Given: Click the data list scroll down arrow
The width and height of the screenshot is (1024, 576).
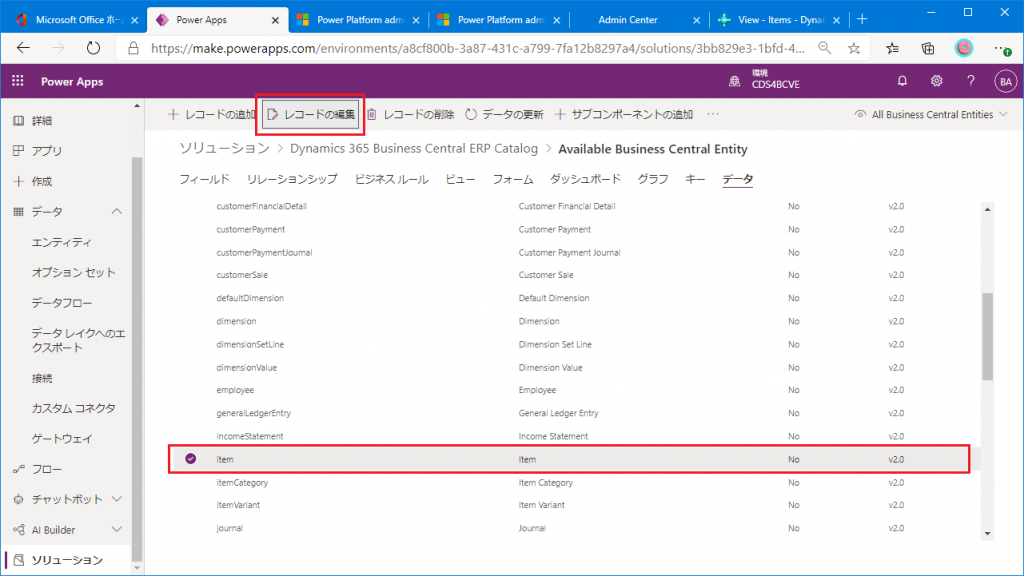Looking at the screenshot, I should pos(987,534).
